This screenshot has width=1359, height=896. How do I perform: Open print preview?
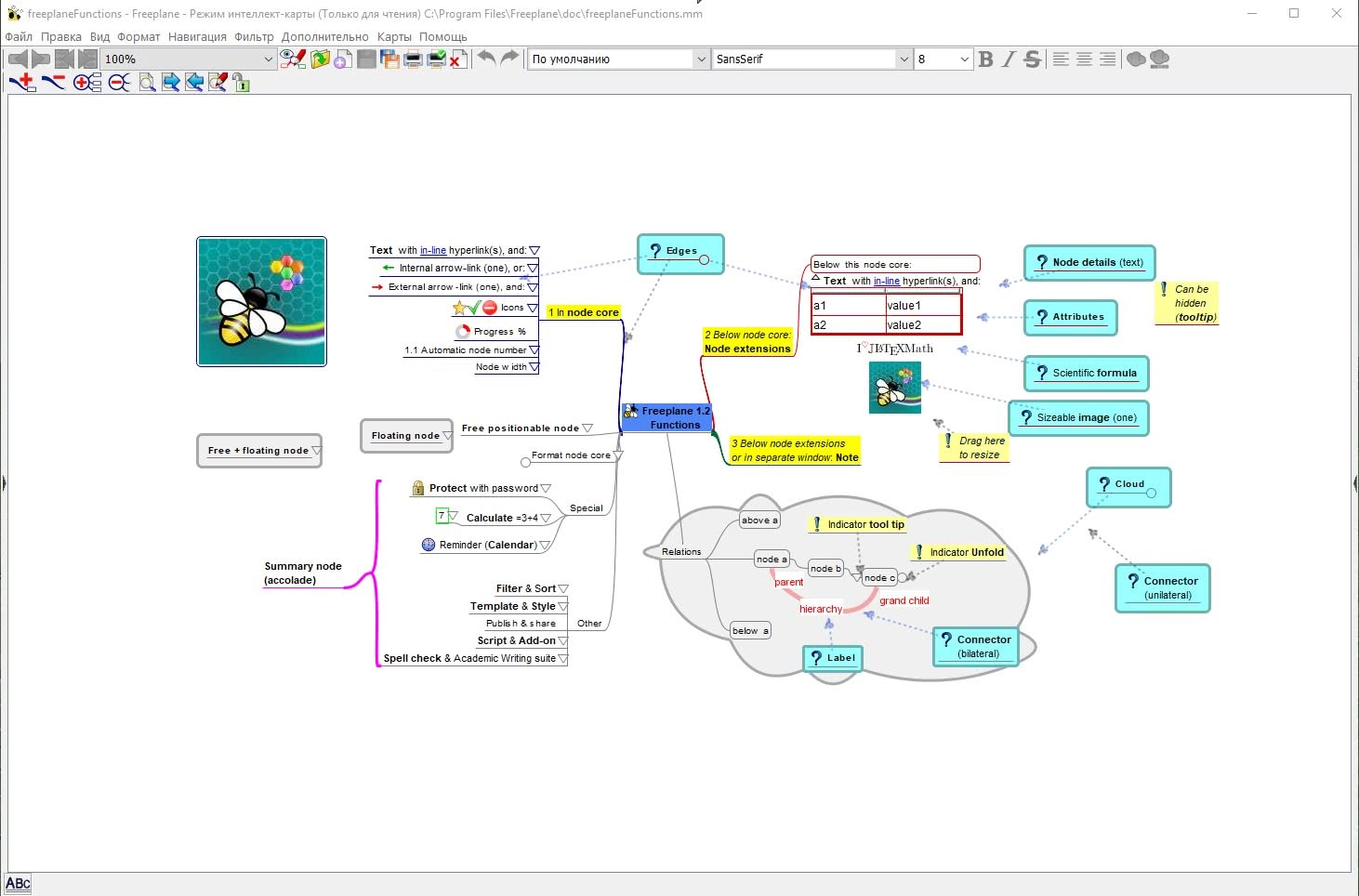(436, 59)
